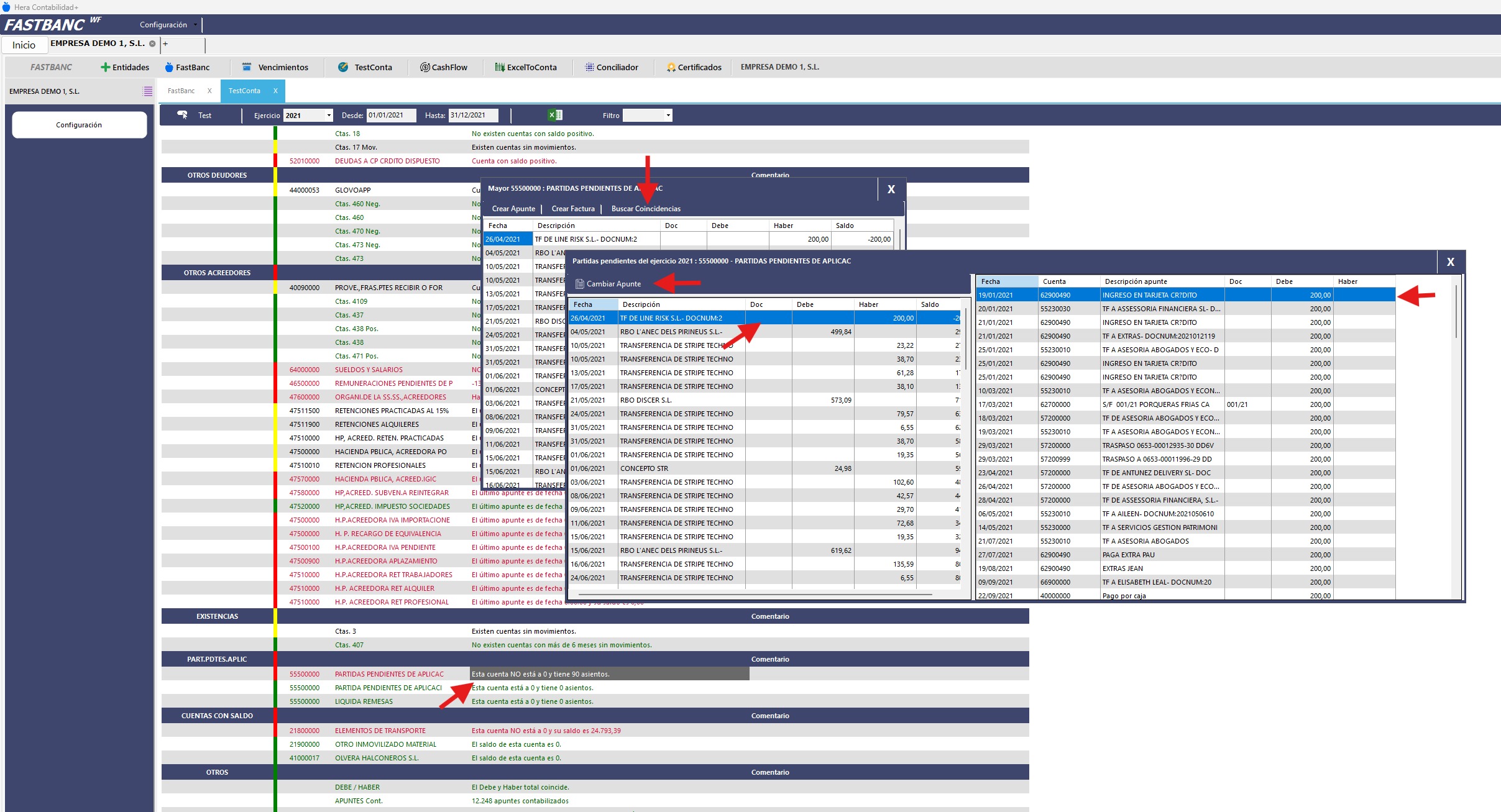Open the Inicio tab

(x=24, y=45)
